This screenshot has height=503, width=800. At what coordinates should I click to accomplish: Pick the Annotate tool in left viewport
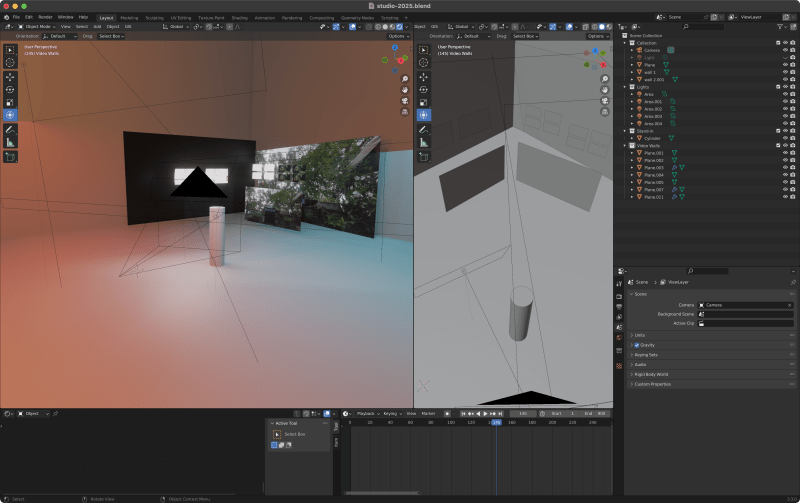(10, 129)
